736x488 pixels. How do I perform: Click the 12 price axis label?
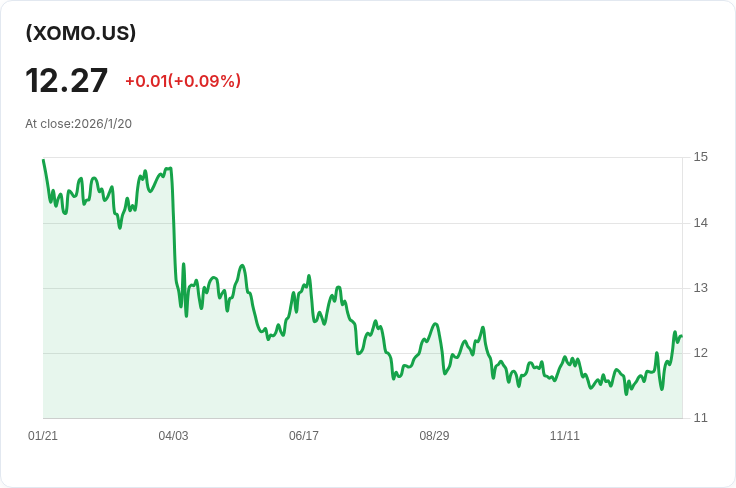click(700, 353)
